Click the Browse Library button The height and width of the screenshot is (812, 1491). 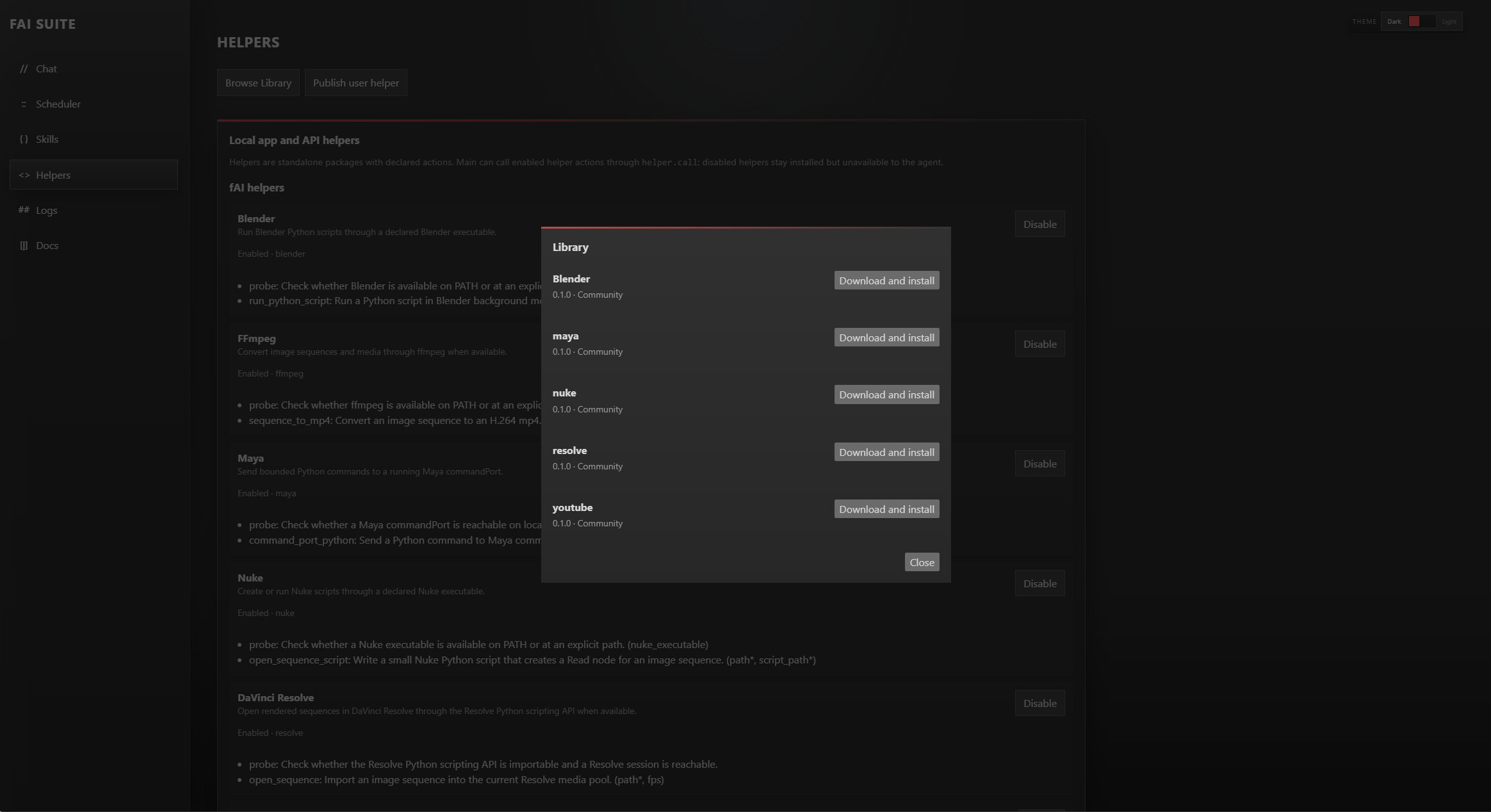(x=258, y=83)
